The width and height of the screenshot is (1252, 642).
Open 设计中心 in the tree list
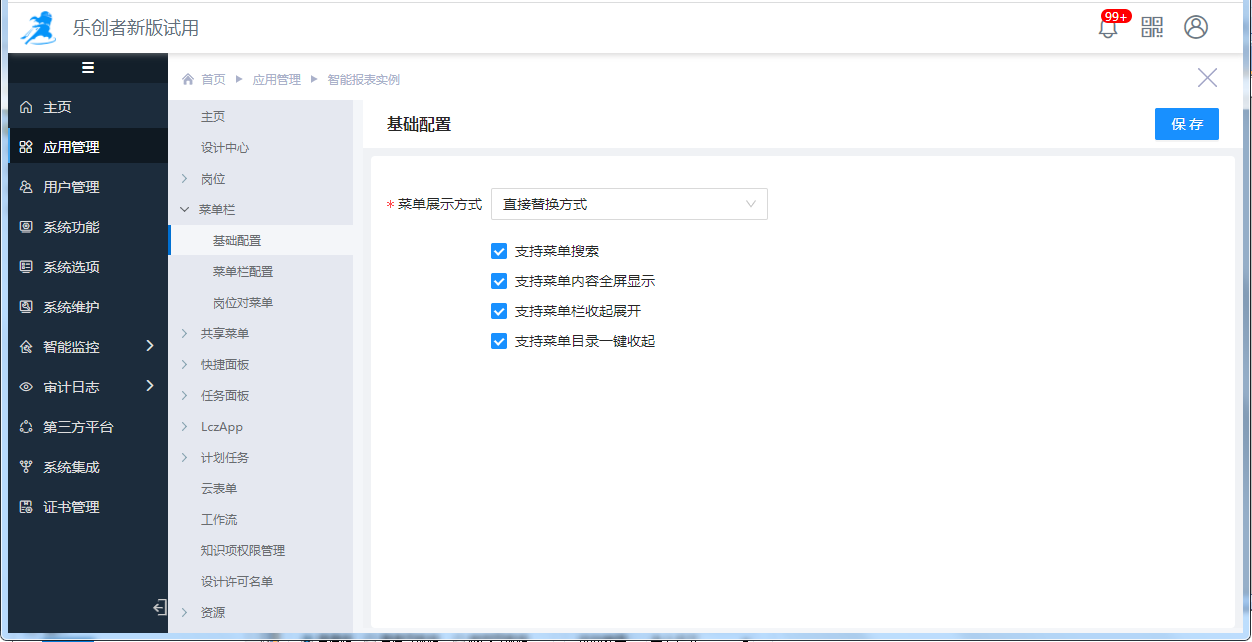(x=225, y=148)
